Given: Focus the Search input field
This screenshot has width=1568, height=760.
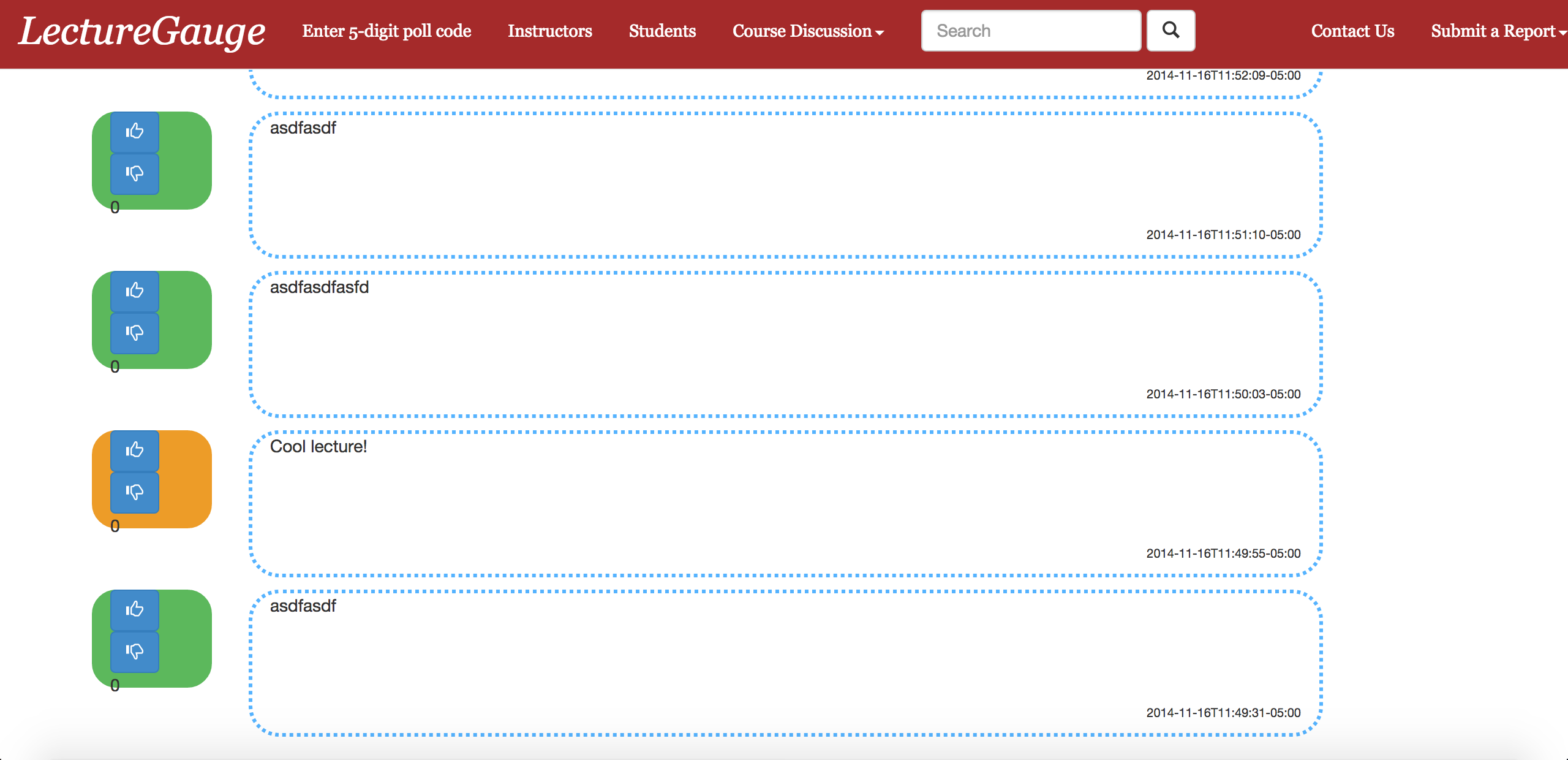Looking at the screenshot, I should (1031, 31).
